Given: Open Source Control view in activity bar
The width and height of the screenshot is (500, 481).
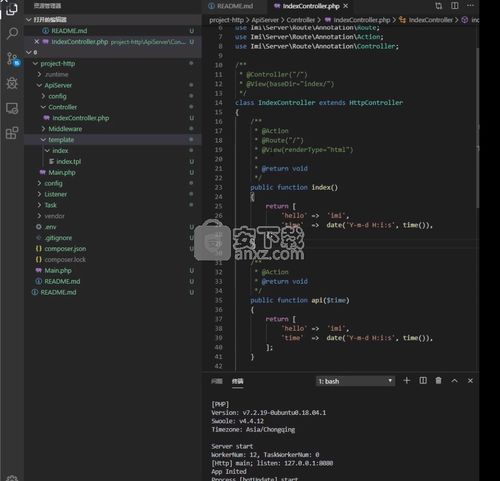Looking at the screenshot, I should pos(13,58).
